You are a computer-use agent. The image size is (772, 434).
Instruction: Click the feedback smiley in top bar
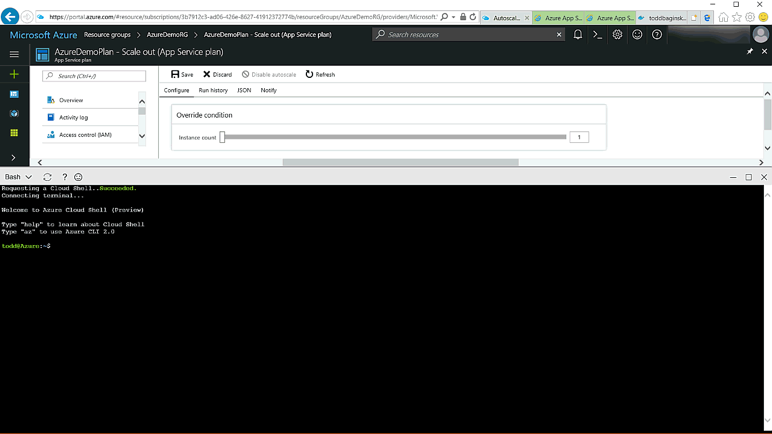pos(637,34)
